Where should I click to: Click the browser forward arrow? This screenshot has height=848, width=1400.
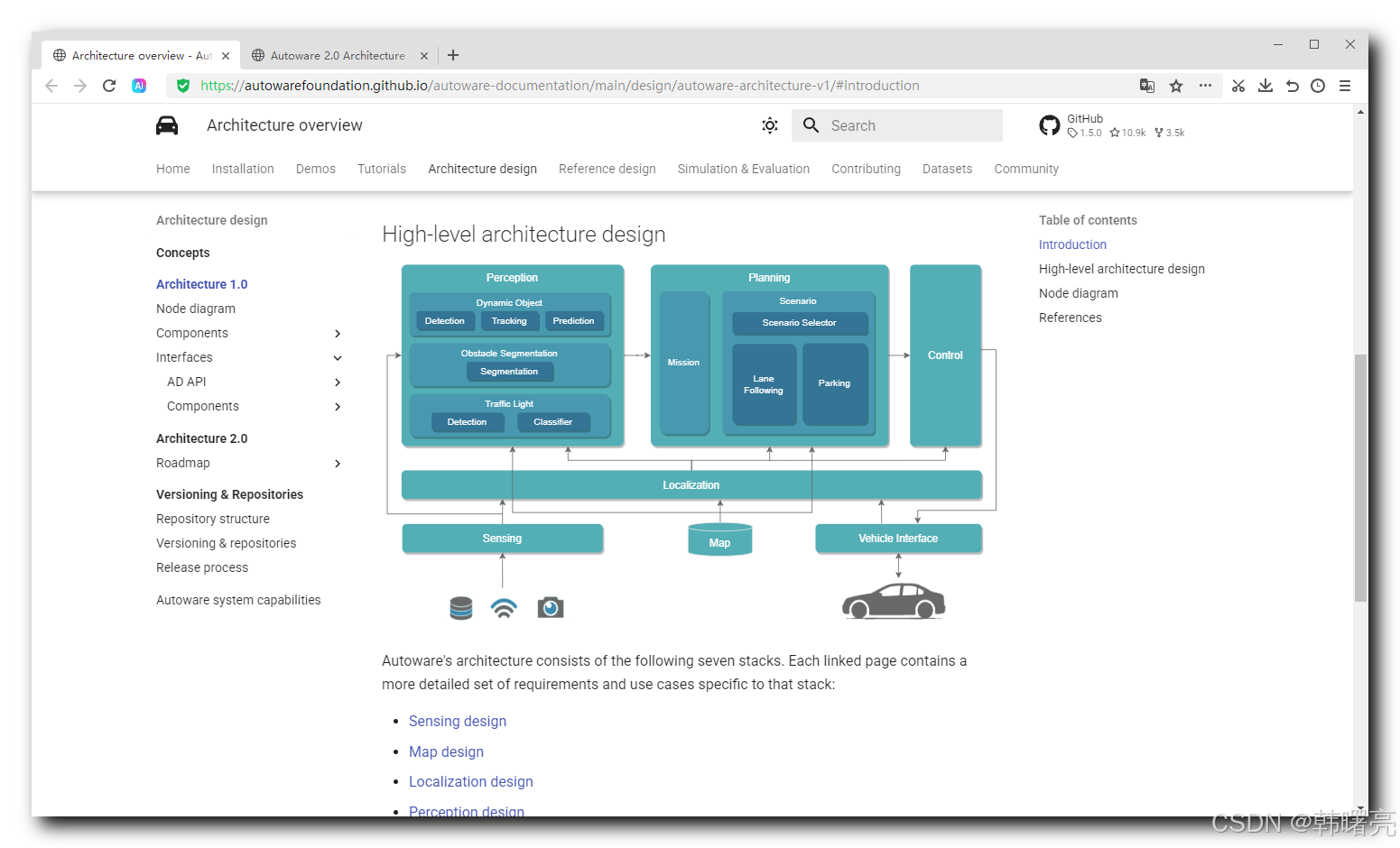pyautogui.click(x=80, y=86)
